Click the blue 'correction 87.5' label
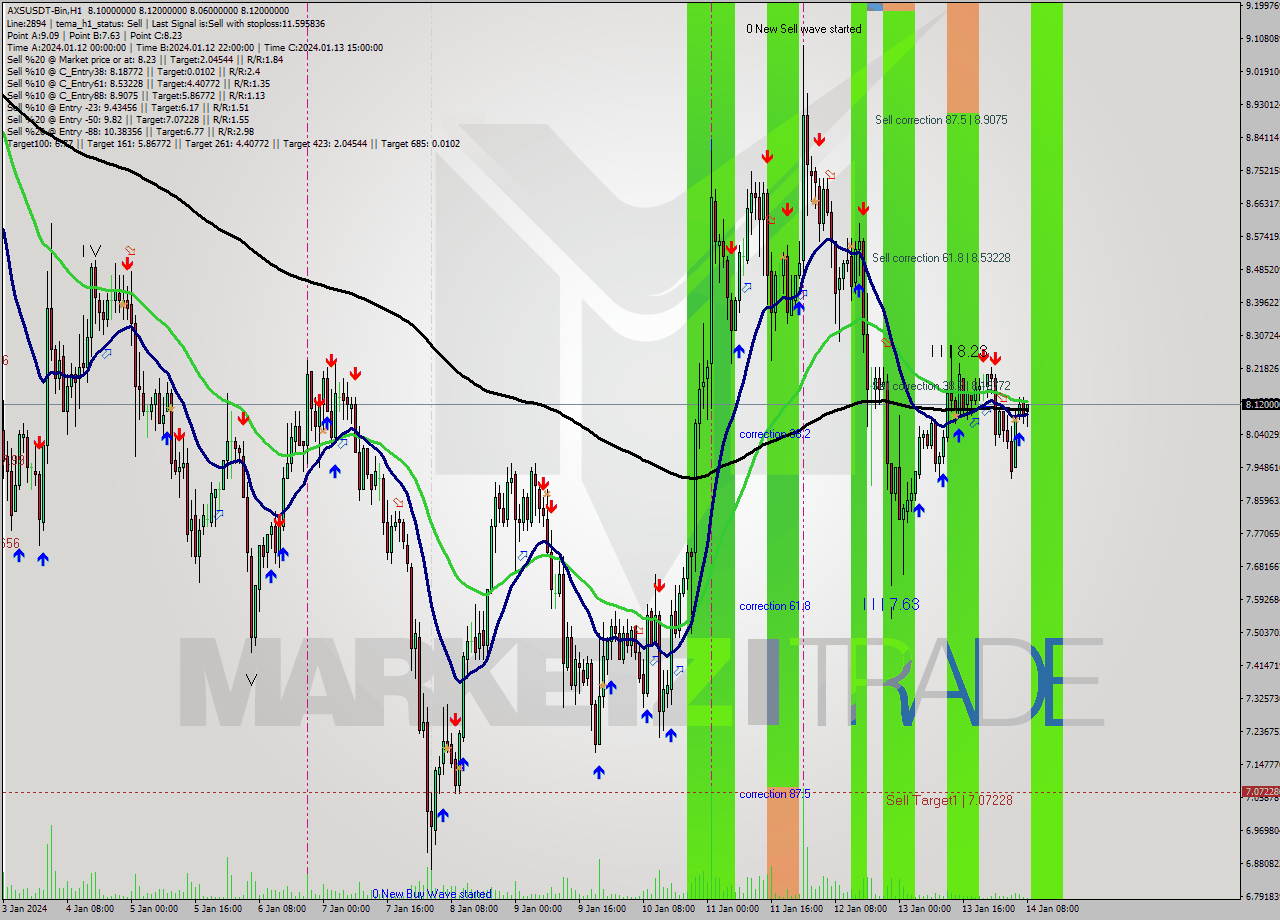The image size is (1280, 920). [x=775, y=794]
